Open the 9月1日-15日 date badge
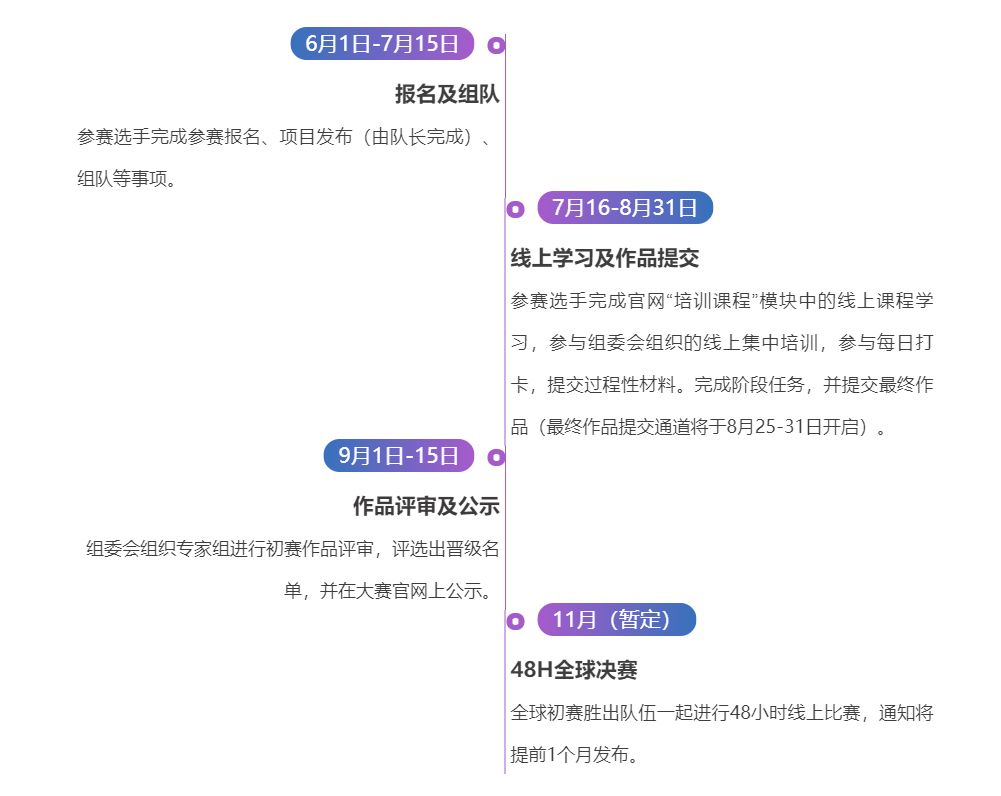 [x=398, y=456]
